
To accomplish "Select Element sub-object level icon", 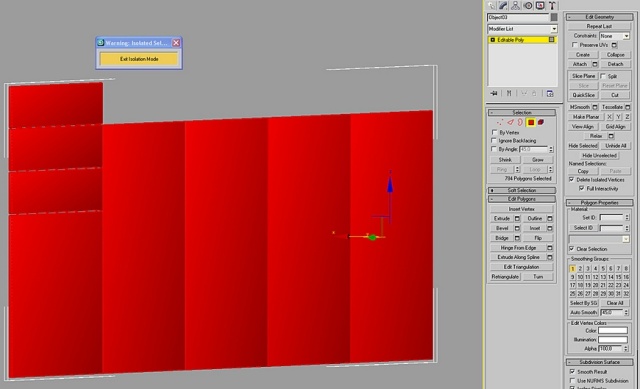I will point(541,122).
